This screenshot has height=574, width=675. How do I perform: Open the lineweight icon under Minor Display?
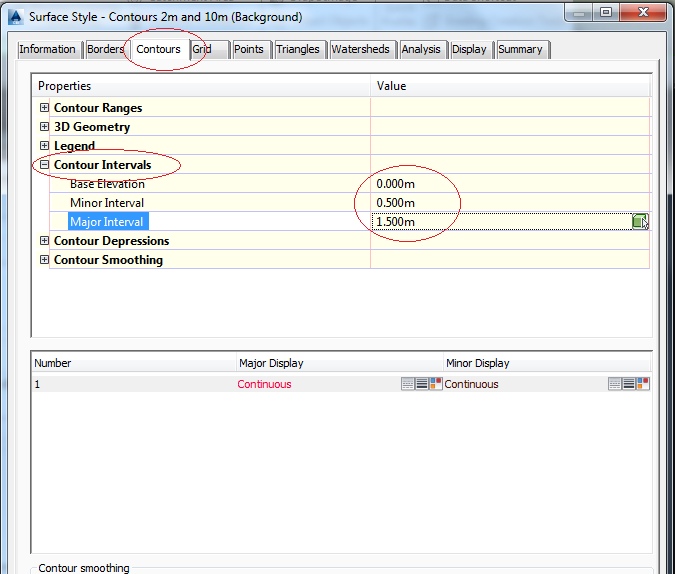click(x=629, y=384)
